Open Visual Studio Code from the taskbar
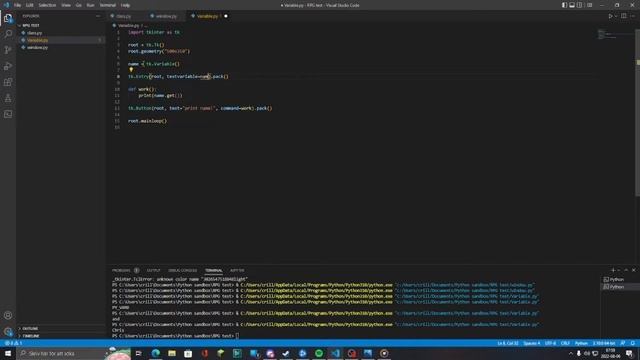Image resolution: width=640 pixels, height=360 pixels. (x=335, y=353)
